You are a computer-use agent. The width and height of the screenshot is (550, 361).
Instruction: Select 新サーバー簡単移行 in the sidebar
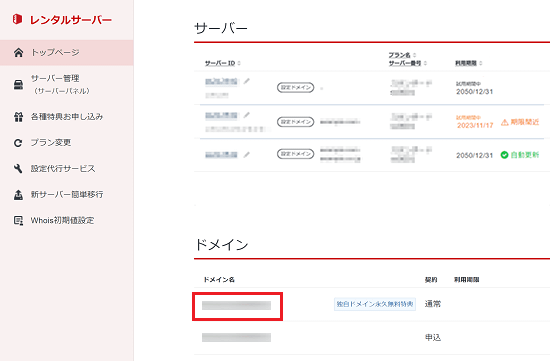67,194
